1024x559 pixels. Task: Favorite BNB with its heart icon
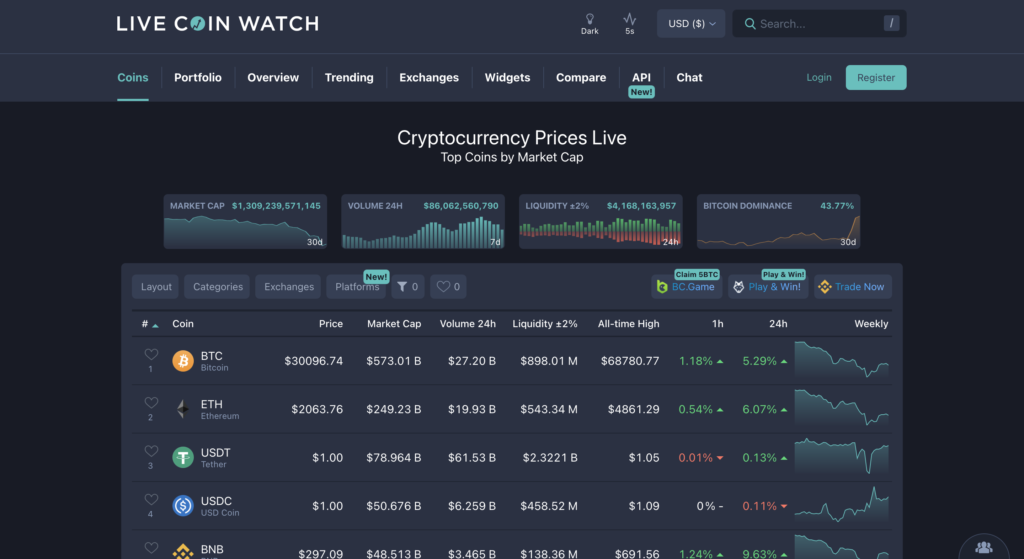point(151,548)
